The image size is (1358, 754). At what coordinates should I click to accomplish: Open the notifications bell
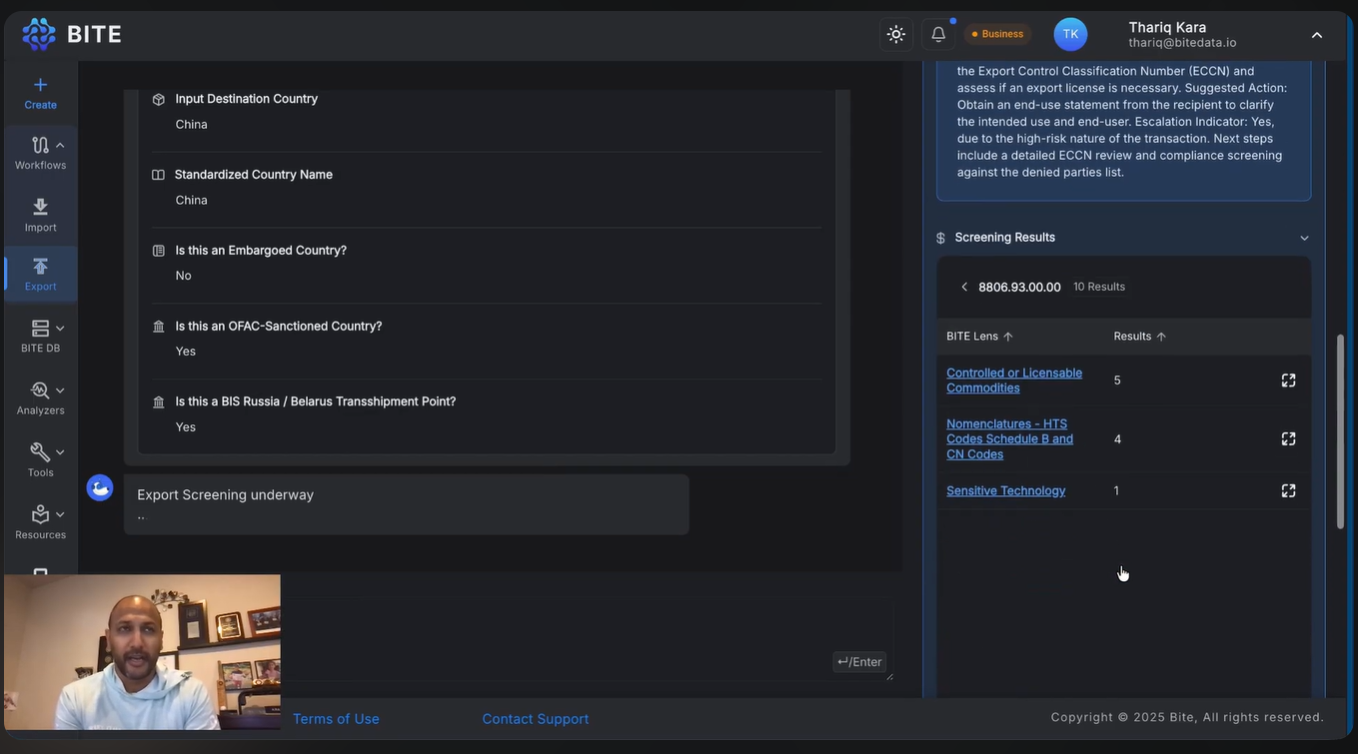point(938,34)
